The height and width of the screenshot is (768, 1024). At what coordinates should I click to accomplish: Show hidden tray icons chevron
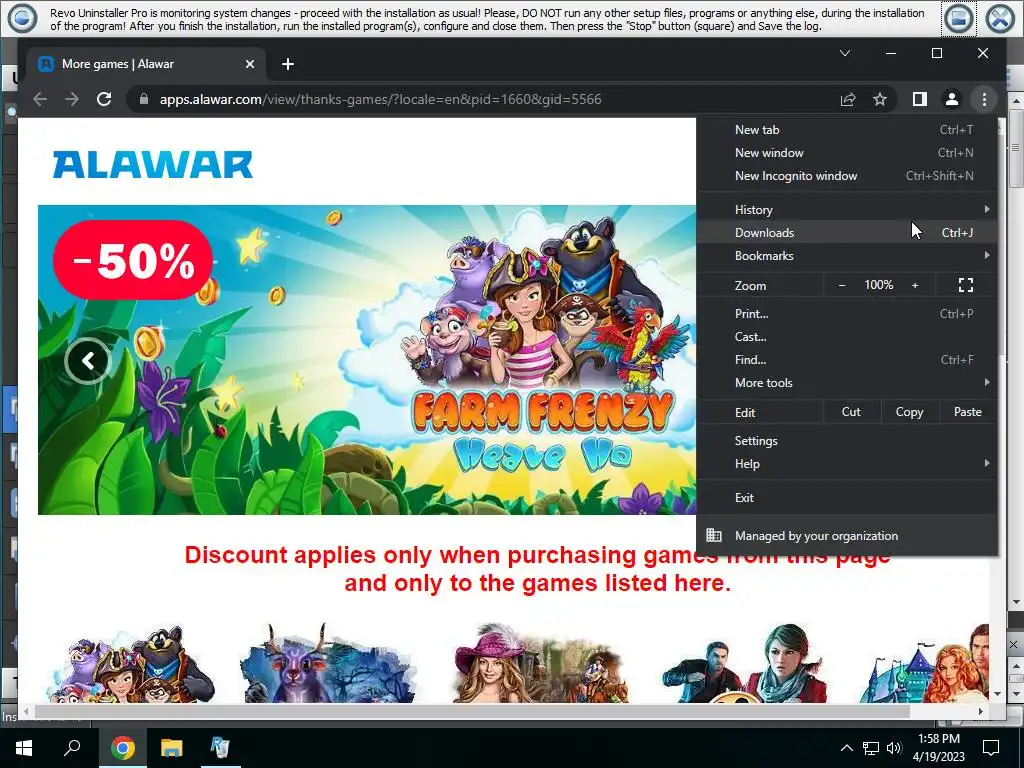point(846,748)
